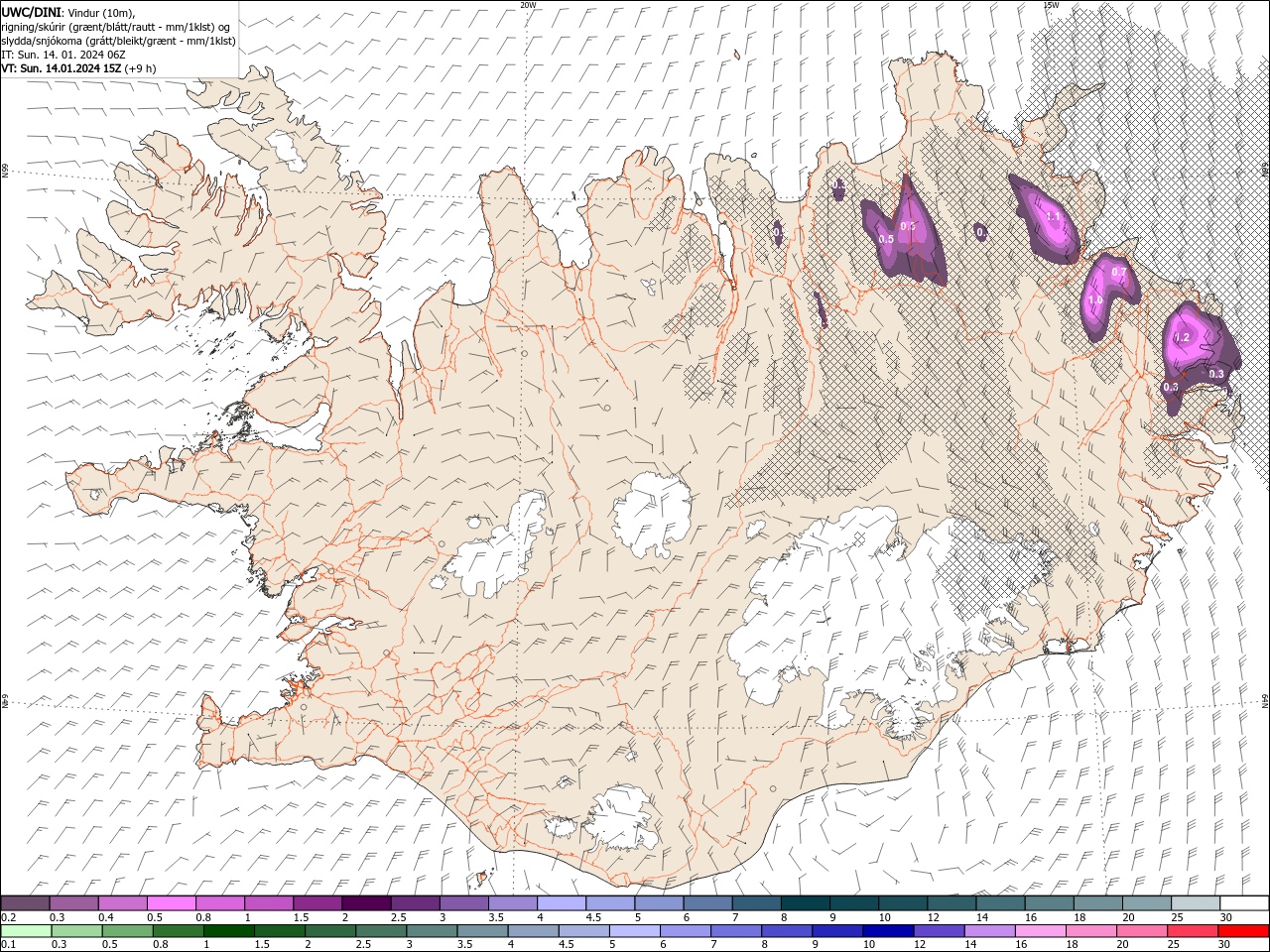
Task: Select the "0.4" label in the snow legend
Action: click(x=105, y=917)
